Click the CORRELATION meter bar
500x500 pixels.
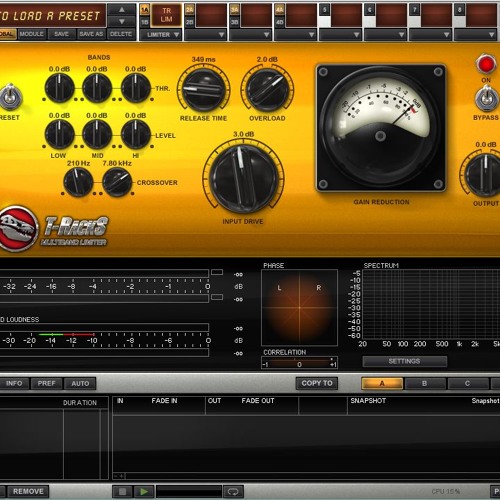(299, 363)
